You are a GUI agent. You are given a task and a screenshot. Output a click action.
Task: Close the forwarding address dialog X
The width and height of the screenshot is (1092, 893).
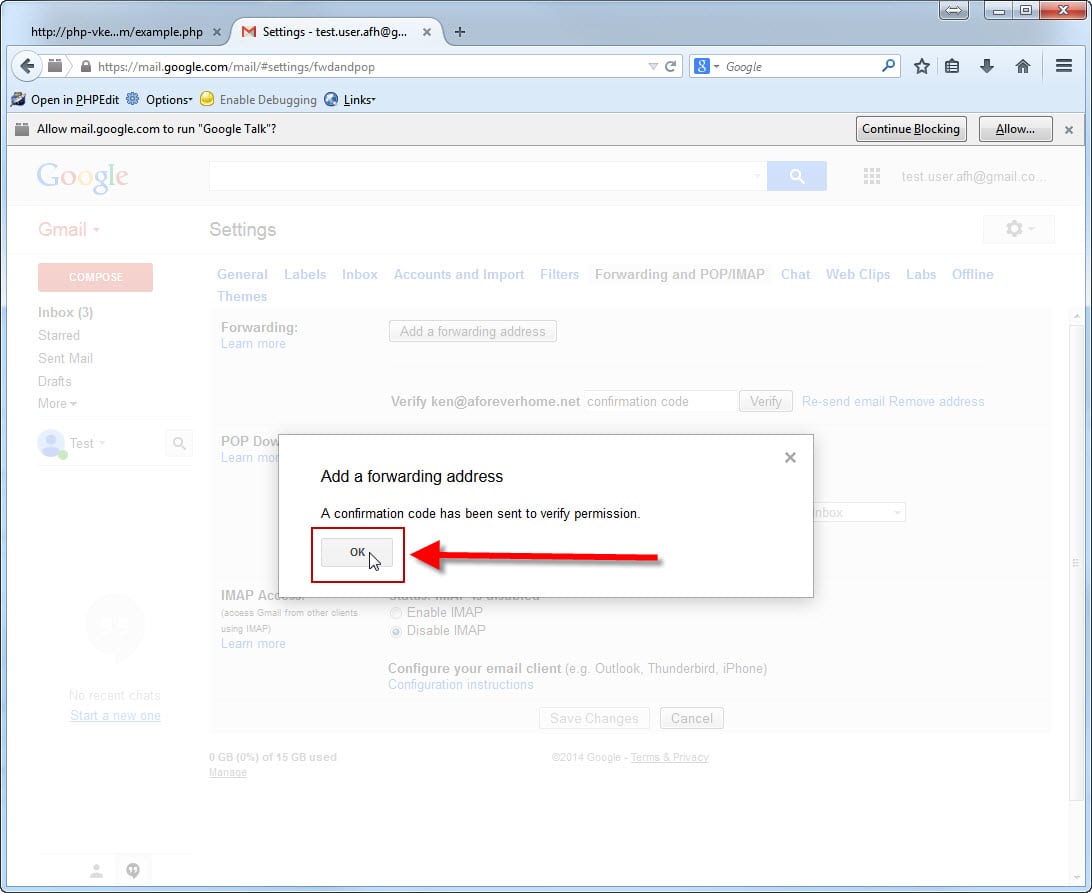pos(790,457)
